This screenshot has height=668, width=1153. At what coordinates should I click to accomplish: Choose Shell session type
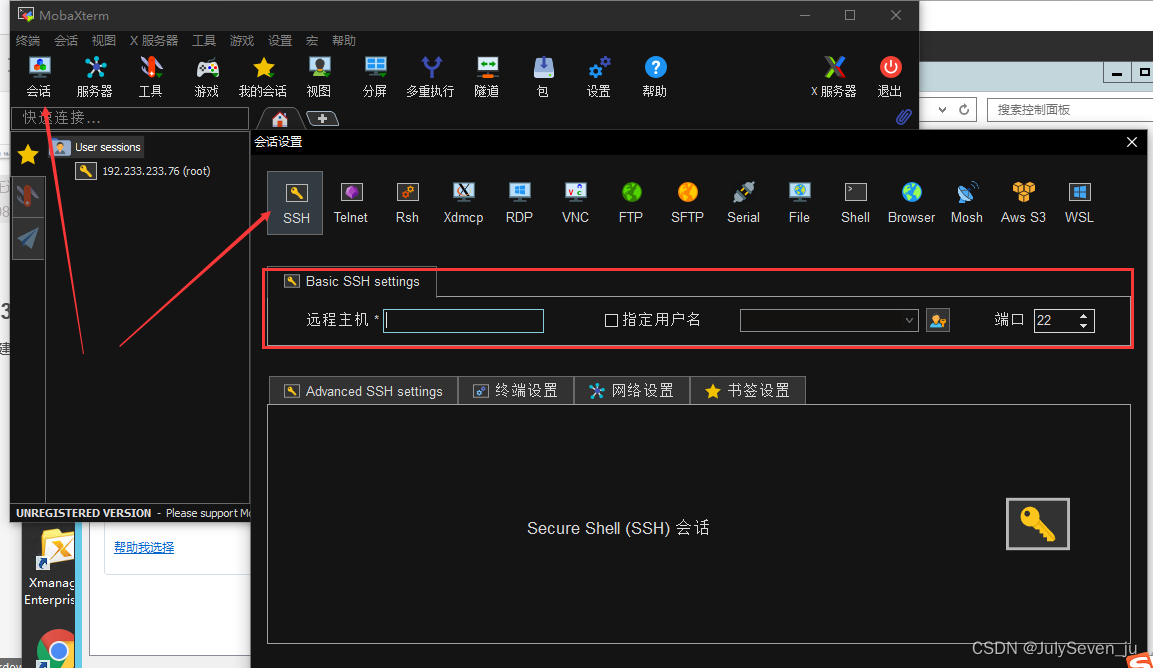855,203
